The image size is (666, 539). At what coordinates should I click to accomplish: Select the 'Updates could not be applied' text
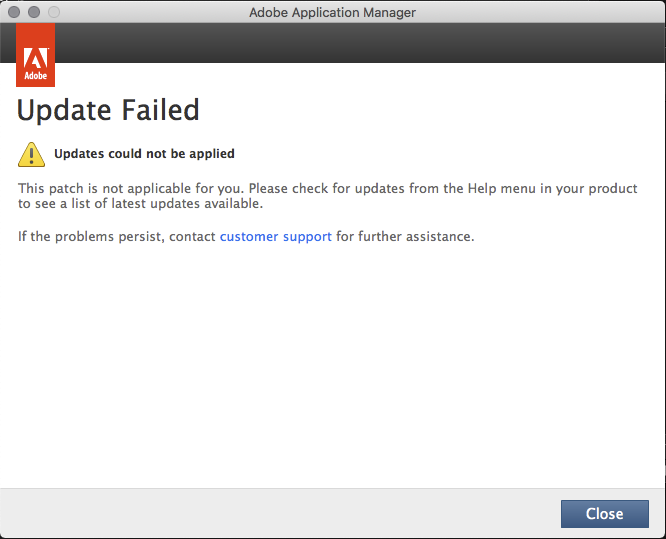pos(144,153)
